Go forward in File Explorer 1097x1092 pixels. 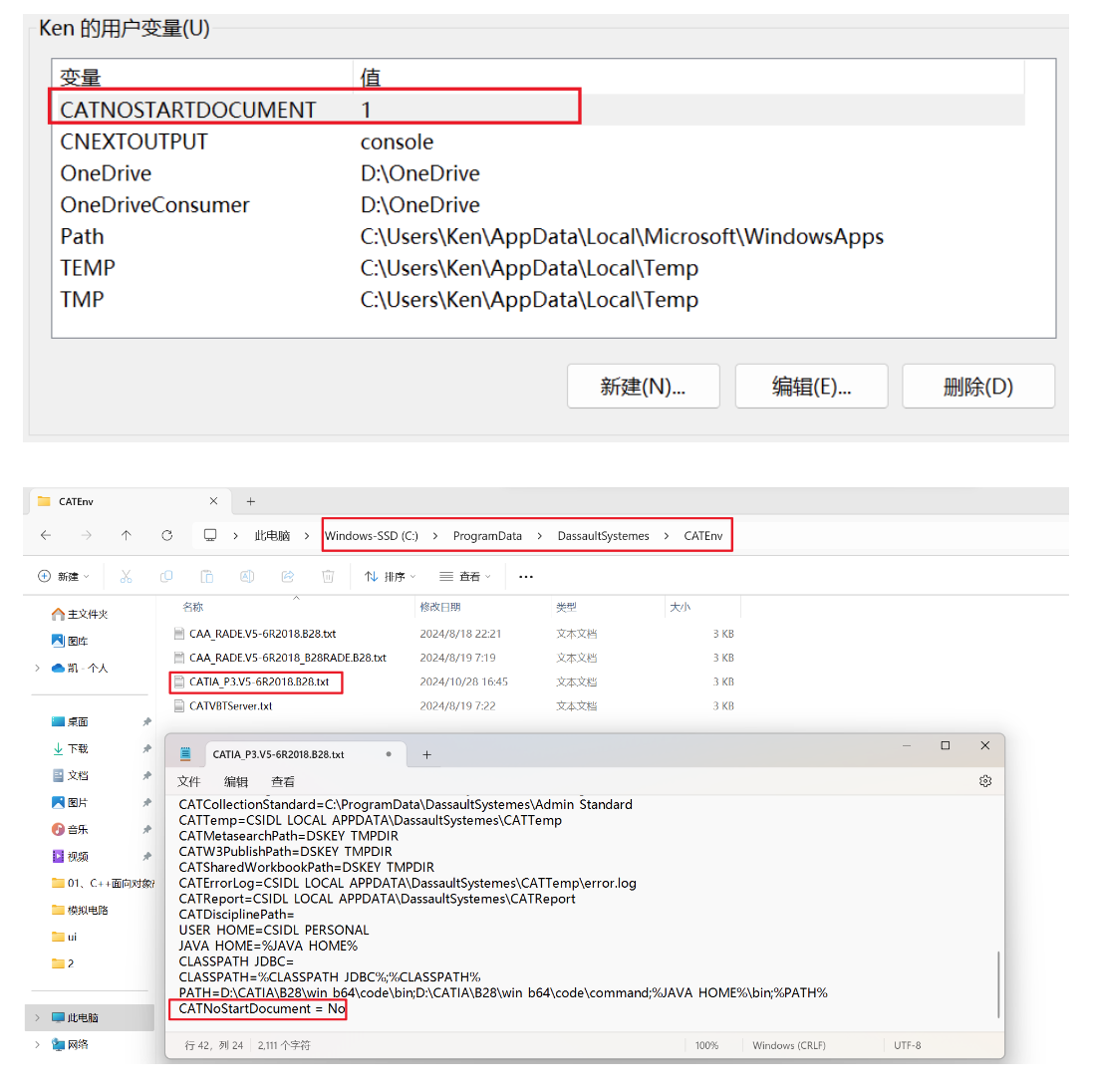click(x=86, y=535)
